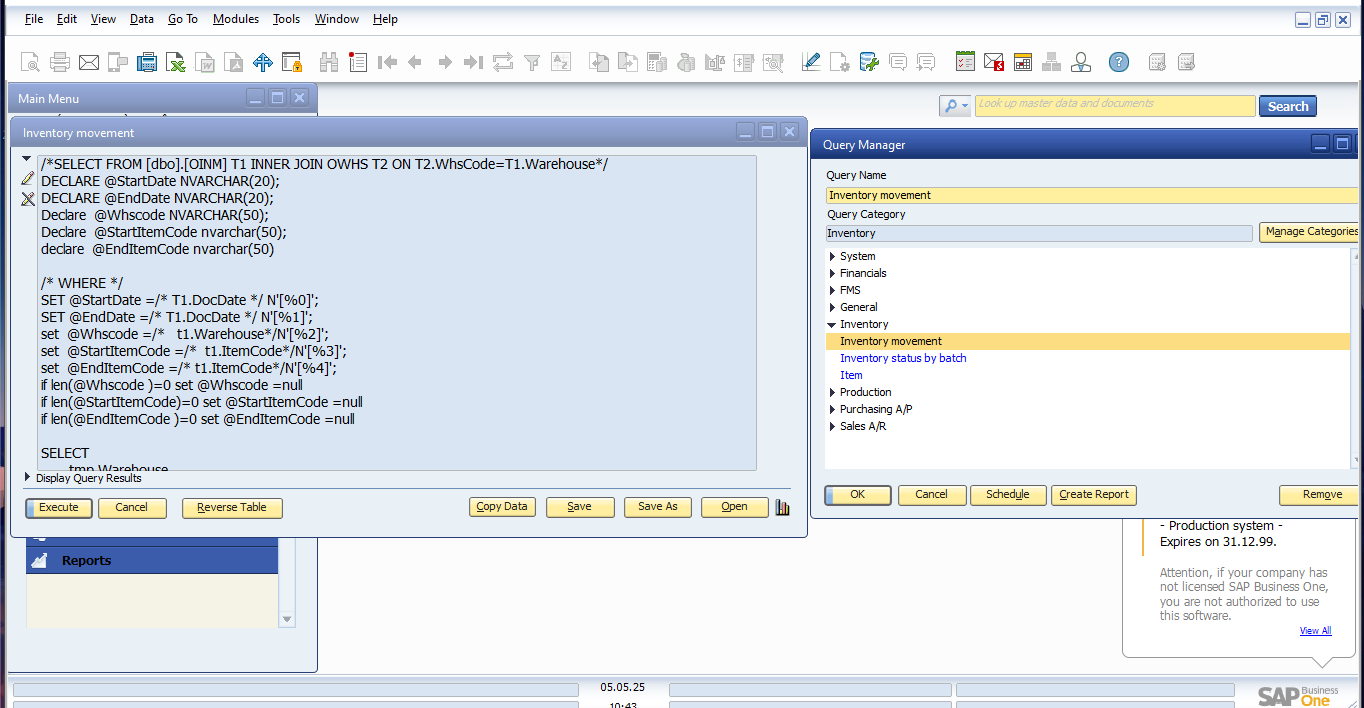Select the Inventory status by batch query
The image size is (1364, 708).
903,358
